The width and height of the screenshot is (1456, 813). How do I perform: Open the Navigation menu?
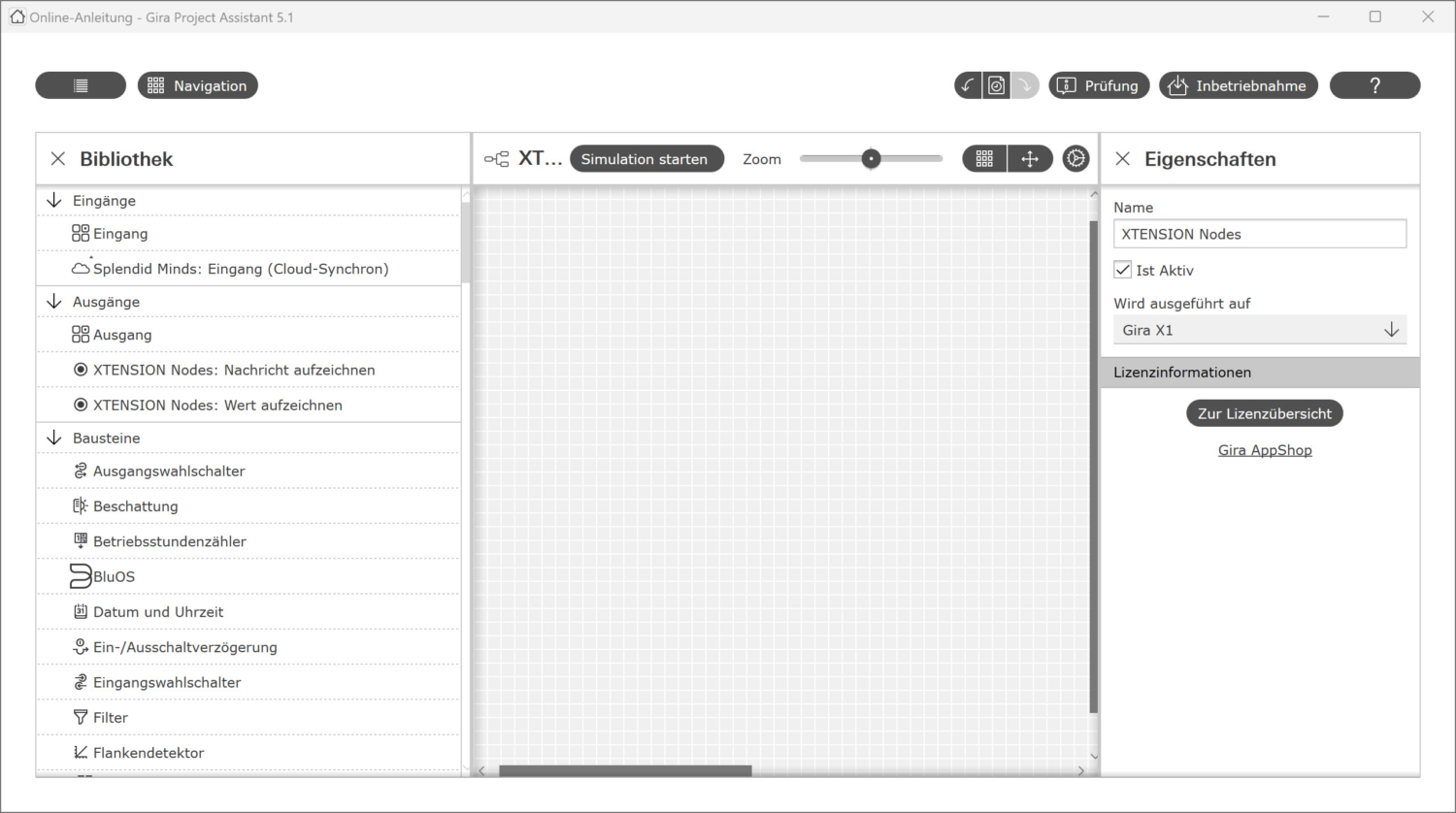[197, 84]
